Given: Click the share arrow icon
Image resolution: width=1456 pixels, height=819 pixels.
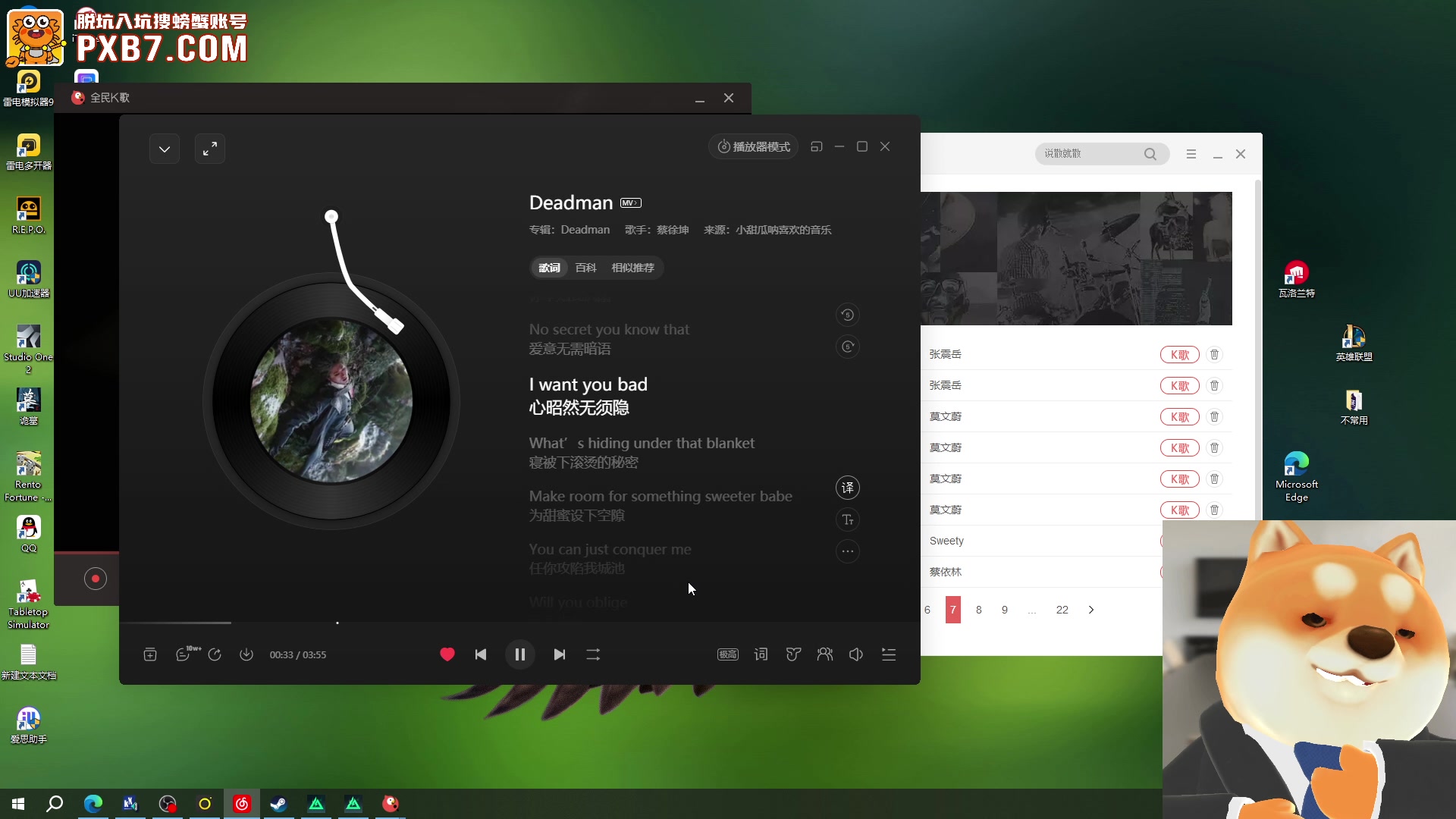Looking at the screenshot, I should (x=215, y=654).
